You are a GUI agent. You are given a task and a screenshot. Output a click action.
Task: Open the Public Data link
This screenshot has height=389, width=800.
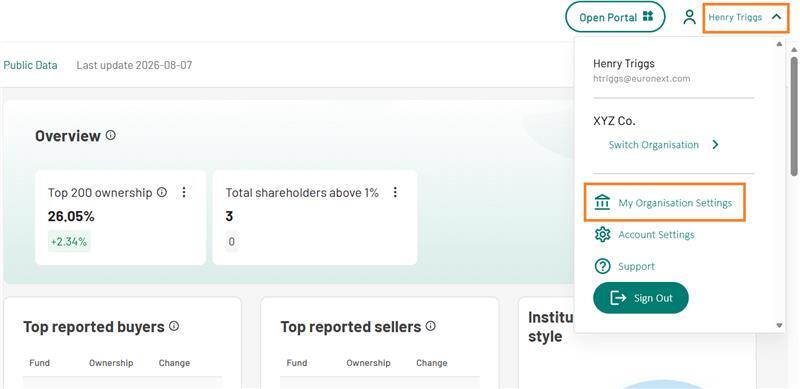(31, 65)
